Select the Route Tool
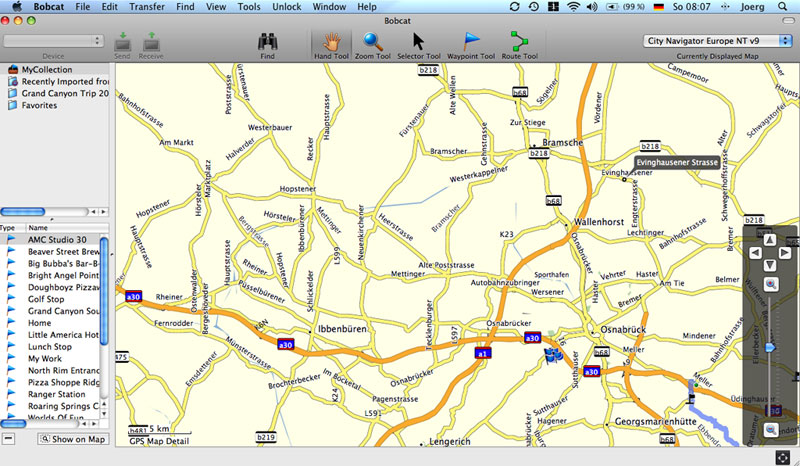This screenshot has height=466, width=800. (x=518, y=44)
